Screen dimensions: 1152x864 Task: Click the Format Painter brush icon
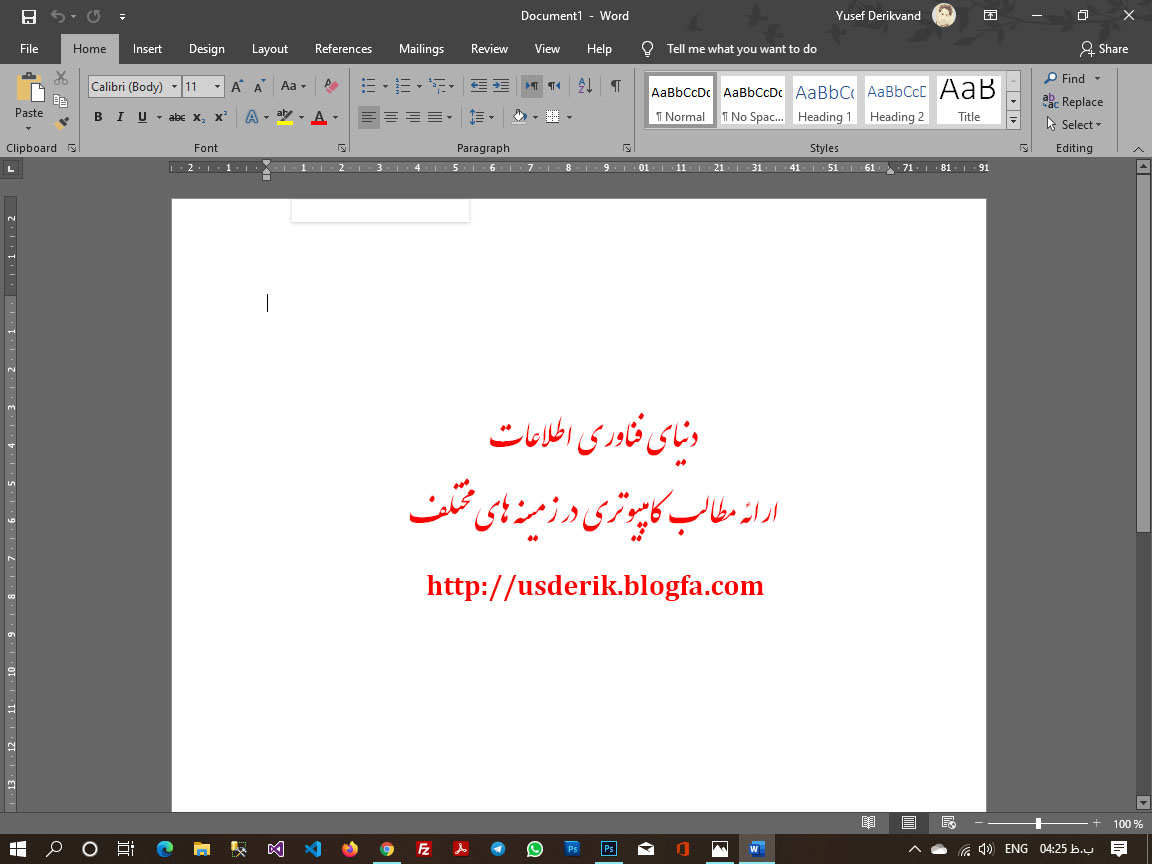click(61, 123)
